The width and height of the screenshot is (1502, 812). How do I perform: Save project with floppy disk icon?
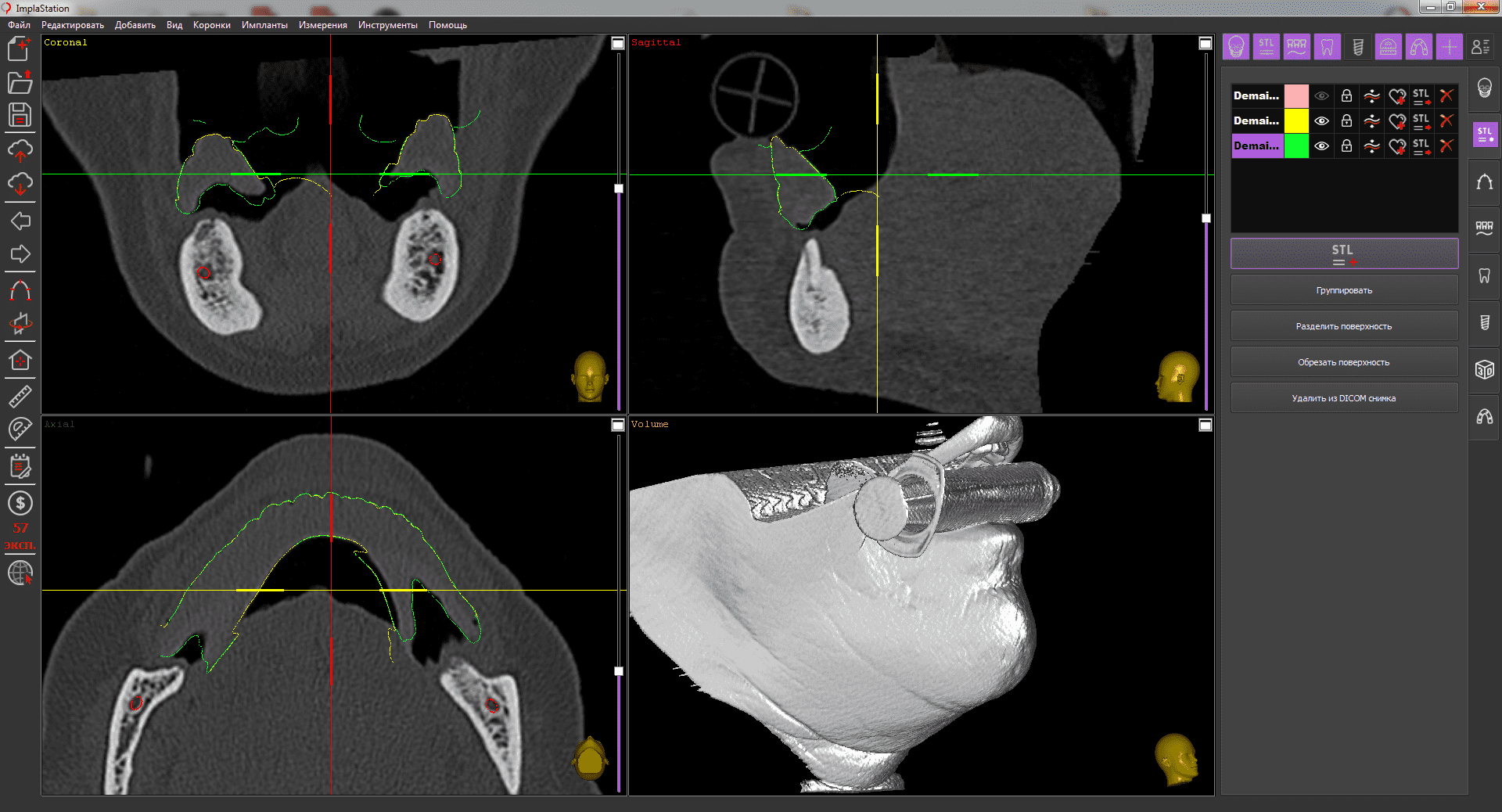[x=20, y=115]
